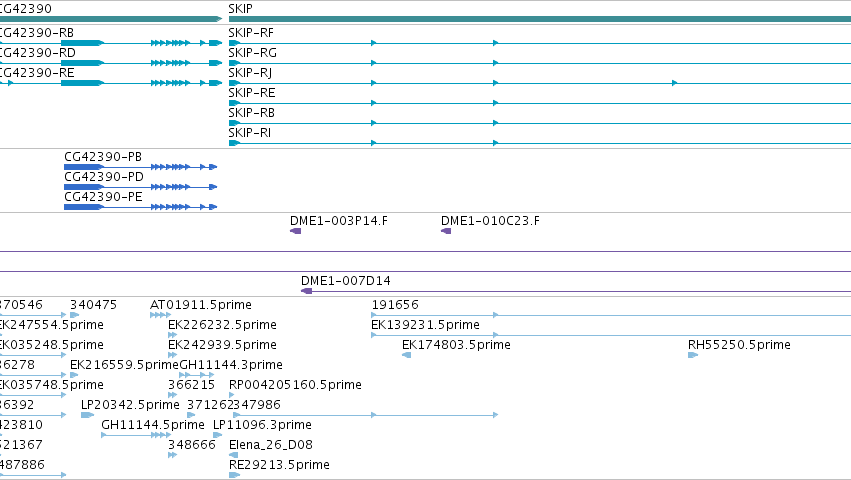Click the SKIP-RE transcript label
This screenshot has width=851, height=480.
tap(252, 93)
